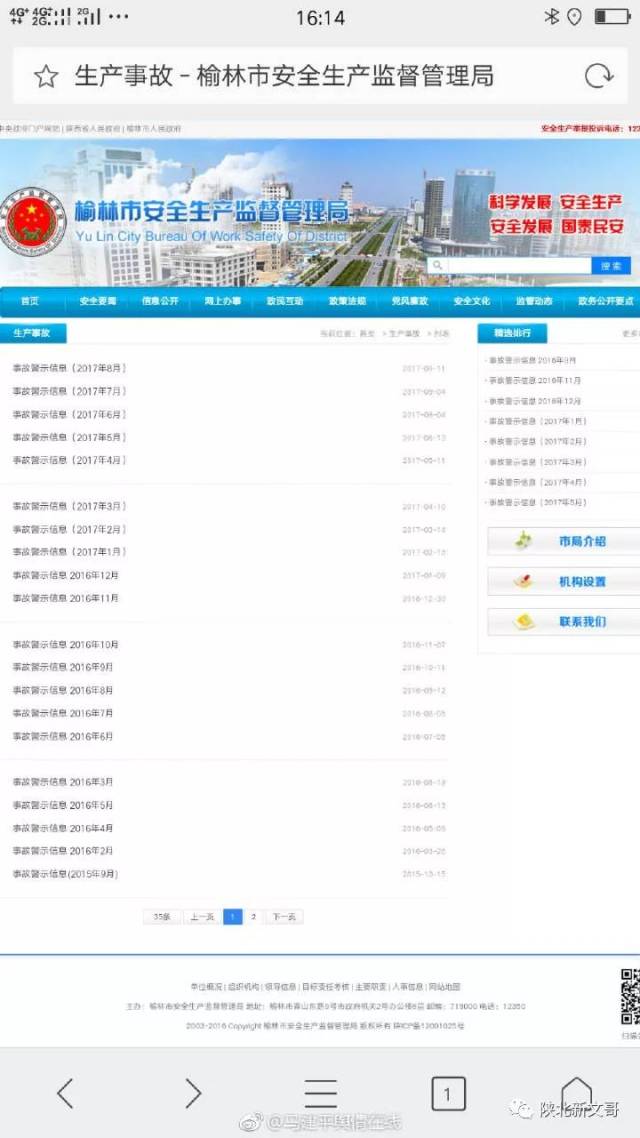Click the QR code in the footer

coord(630,996)
